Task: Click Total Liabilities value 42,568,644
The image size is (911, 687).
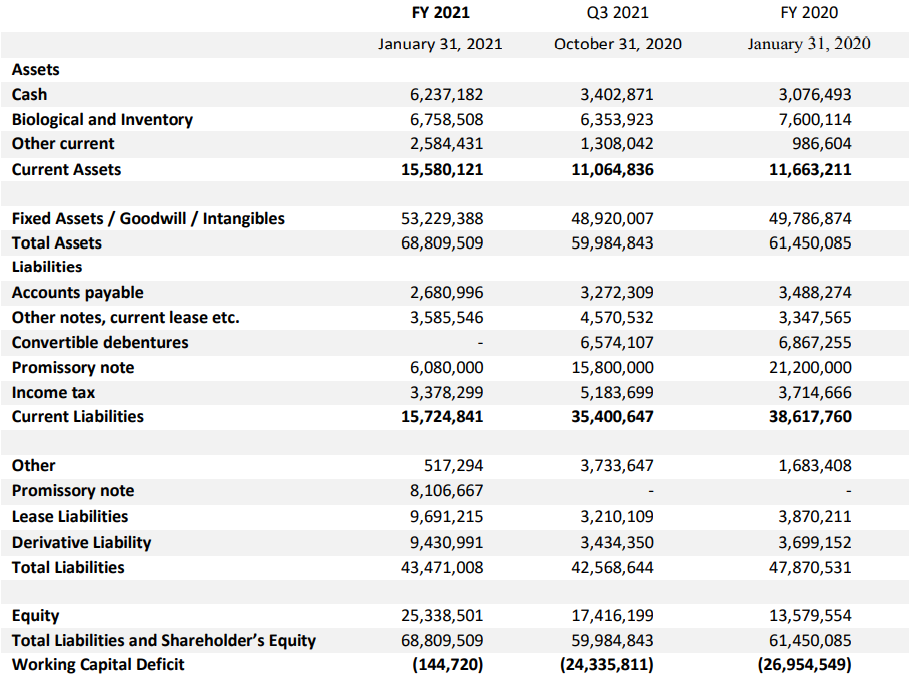Action: [x=612, y=567]
